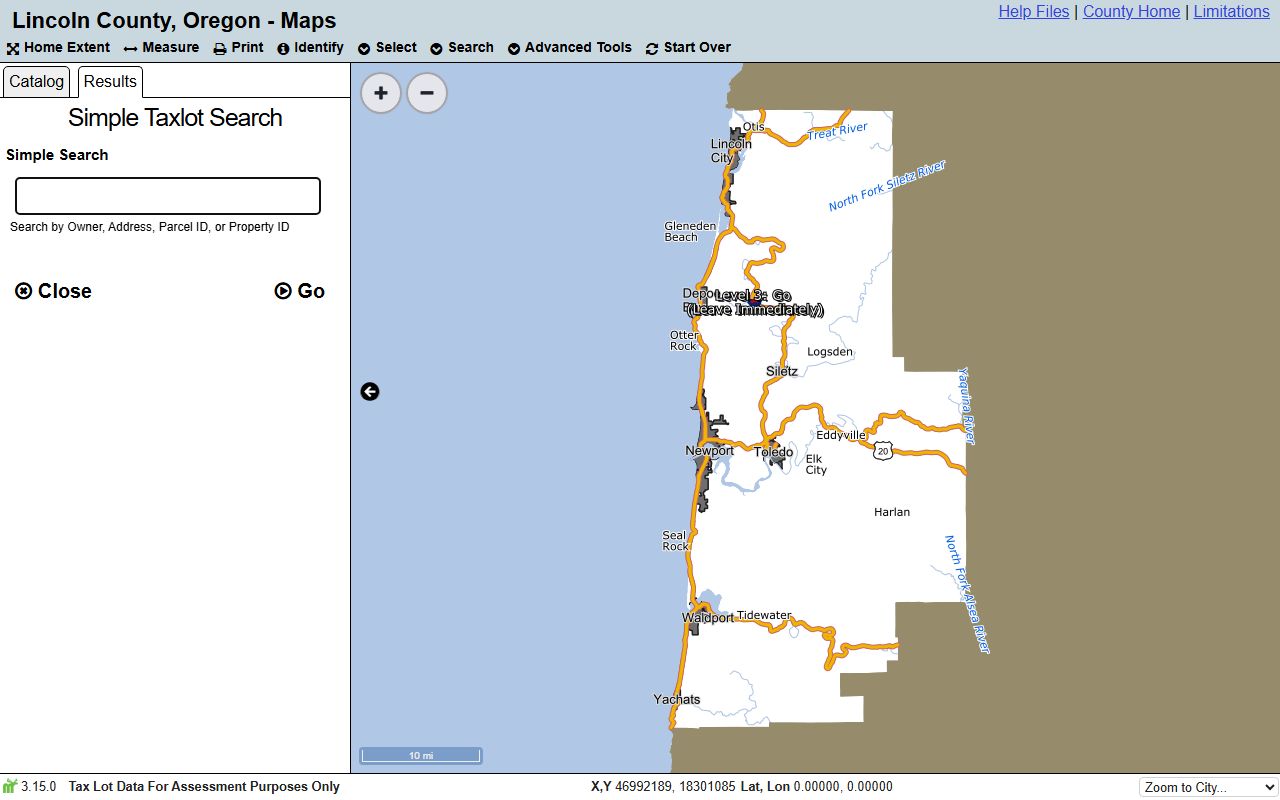Image resolution: width=1280 pixels, height=800 pixels.
Task: Open the County Home link
Action: click(1131, 12)
